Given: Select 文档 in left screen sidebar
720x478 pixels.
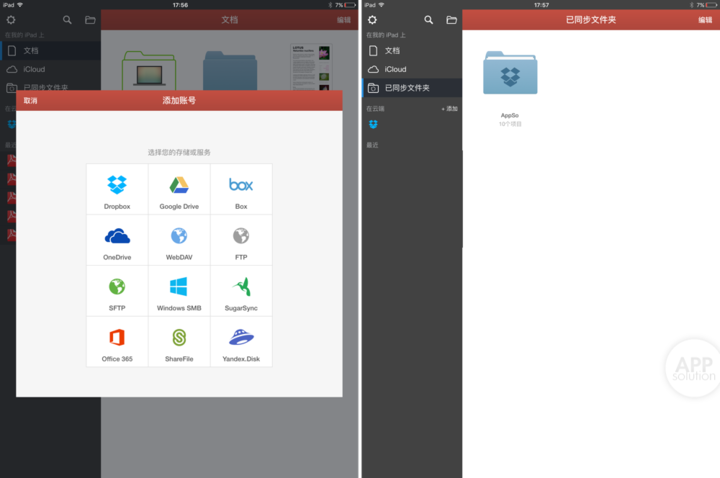Looking at the screenshot, I should [x=51, y=51].
